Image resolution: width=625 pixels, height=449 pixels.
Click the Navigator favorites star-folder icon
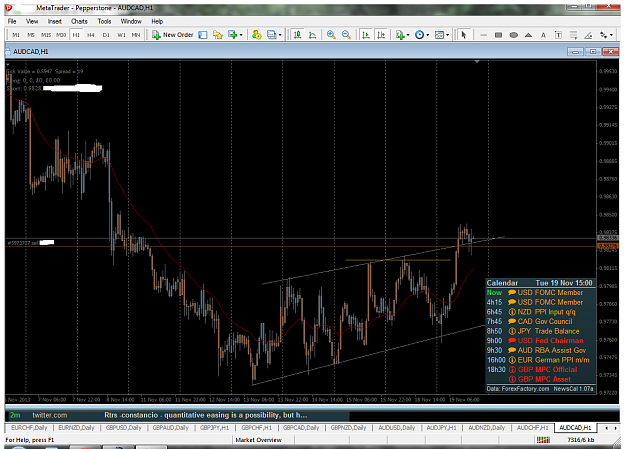(217, 35)
